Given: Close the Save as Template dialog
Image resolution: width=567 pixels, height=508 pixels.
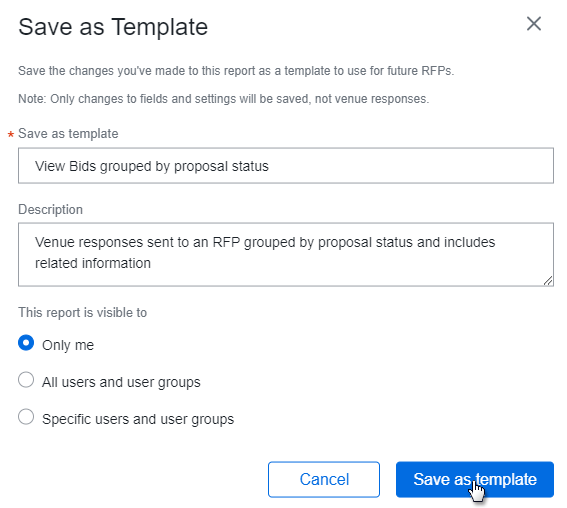Looking at the screenshot, I should pos(533,24).
